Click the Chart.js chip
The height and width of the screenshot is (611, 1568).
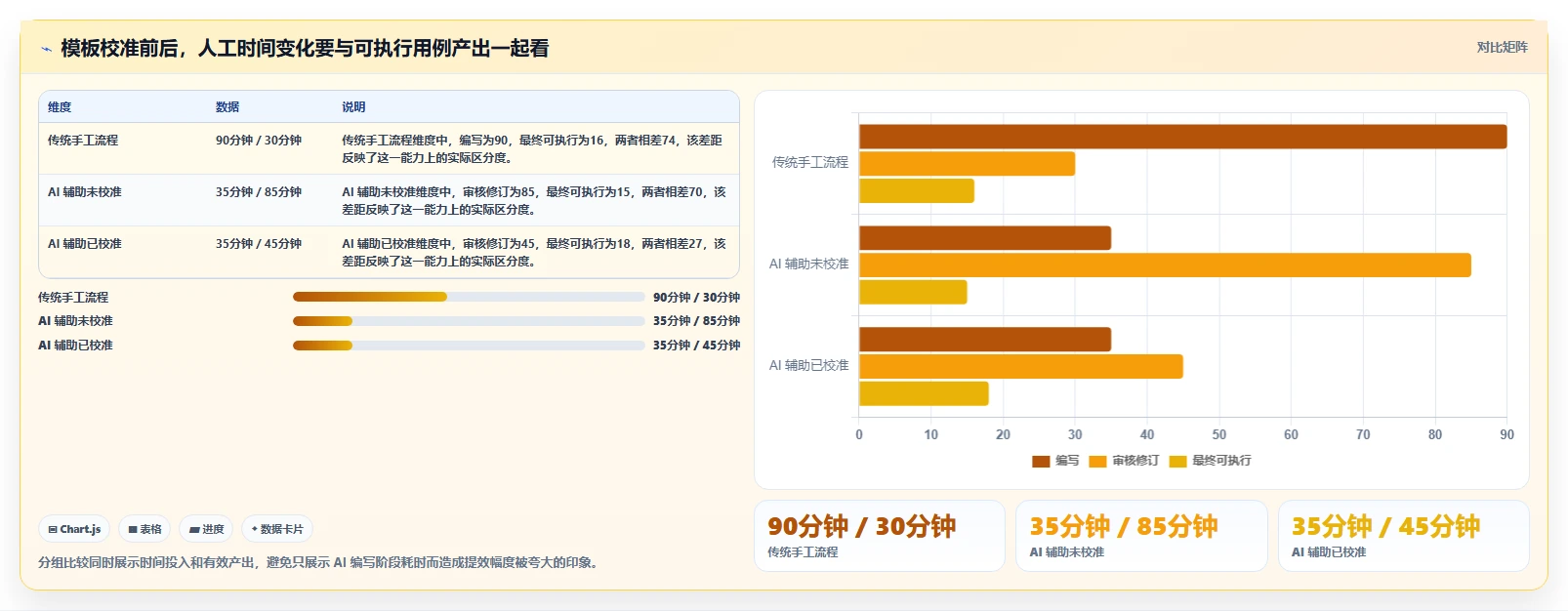click(x=74, y=529)
